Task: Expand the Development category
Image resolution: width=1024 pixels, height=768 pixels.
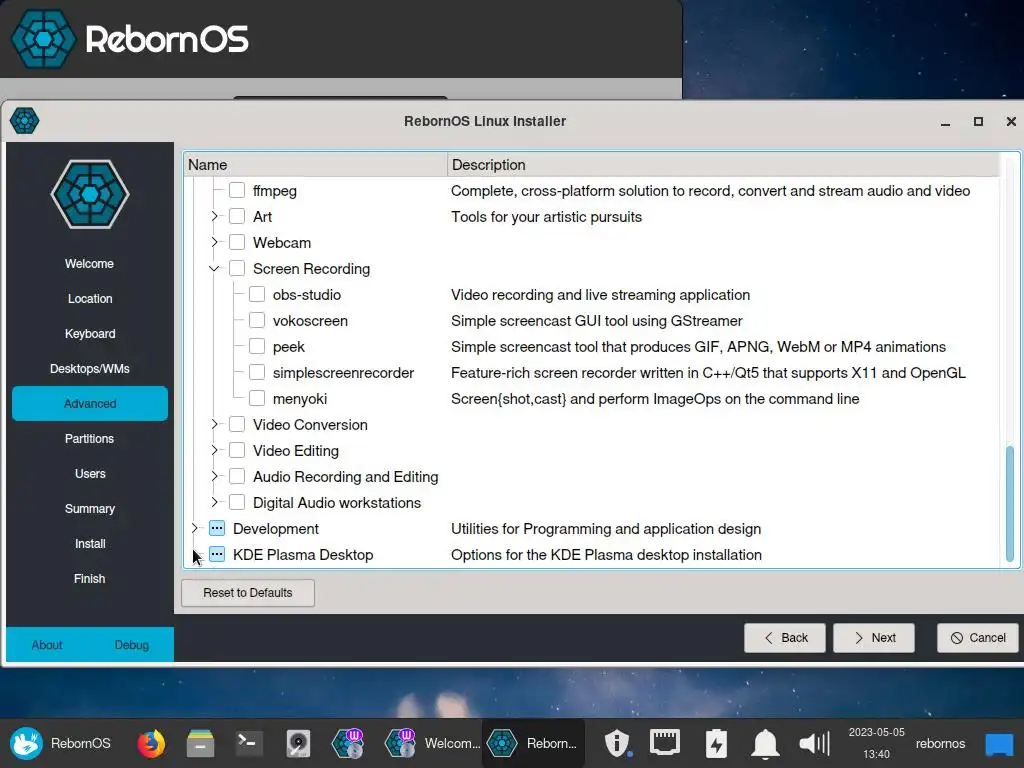Action: [194, 528]
